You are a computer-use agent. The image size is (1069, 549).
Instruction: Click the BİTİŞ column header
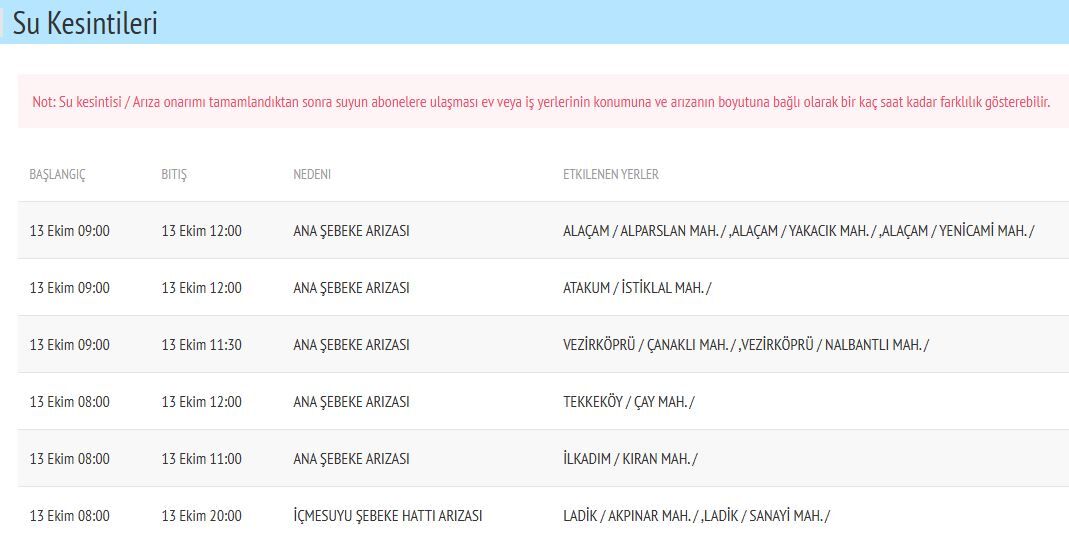point(174,175)
